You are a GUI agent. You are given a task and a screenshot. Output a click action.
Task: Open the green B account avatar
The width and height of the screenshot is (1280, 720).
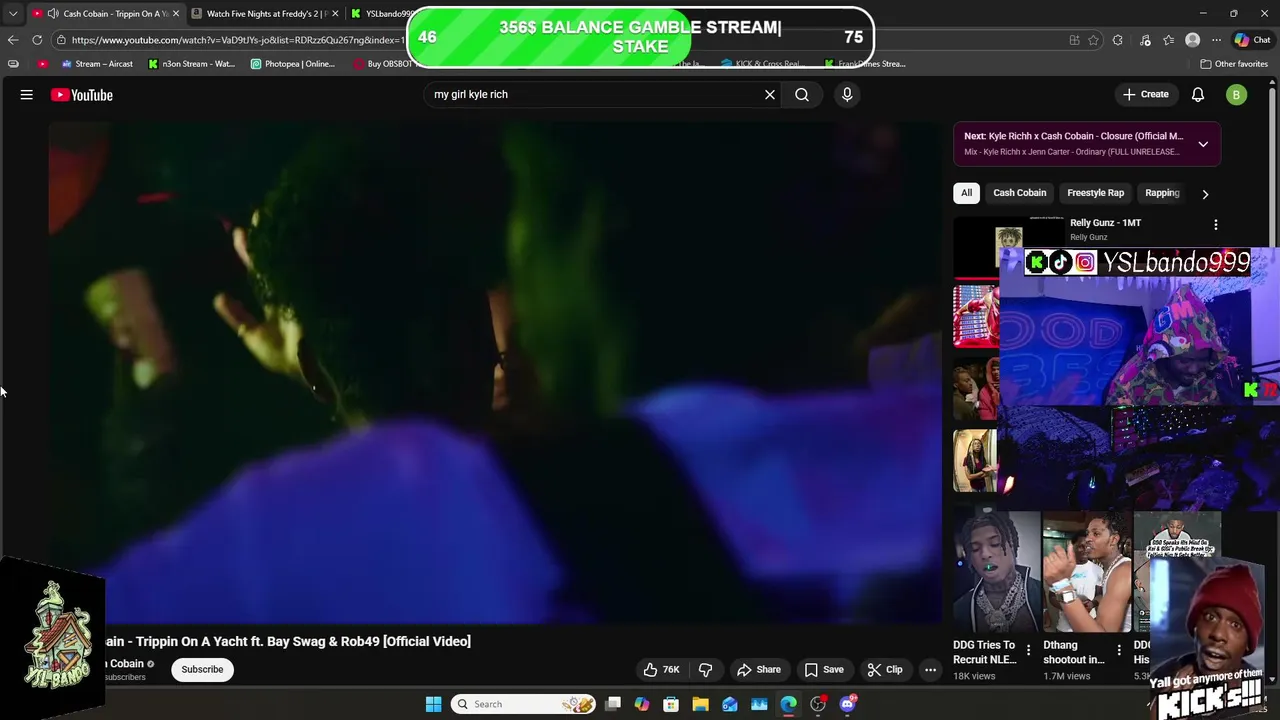[1237, 95]
